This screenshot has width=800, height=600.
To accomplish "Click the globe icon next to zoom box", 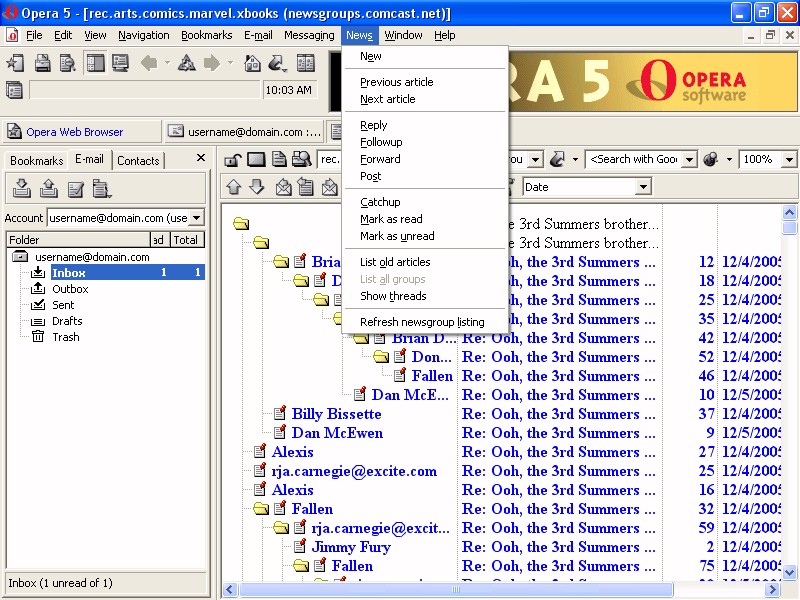I will (x=711, y=160).
